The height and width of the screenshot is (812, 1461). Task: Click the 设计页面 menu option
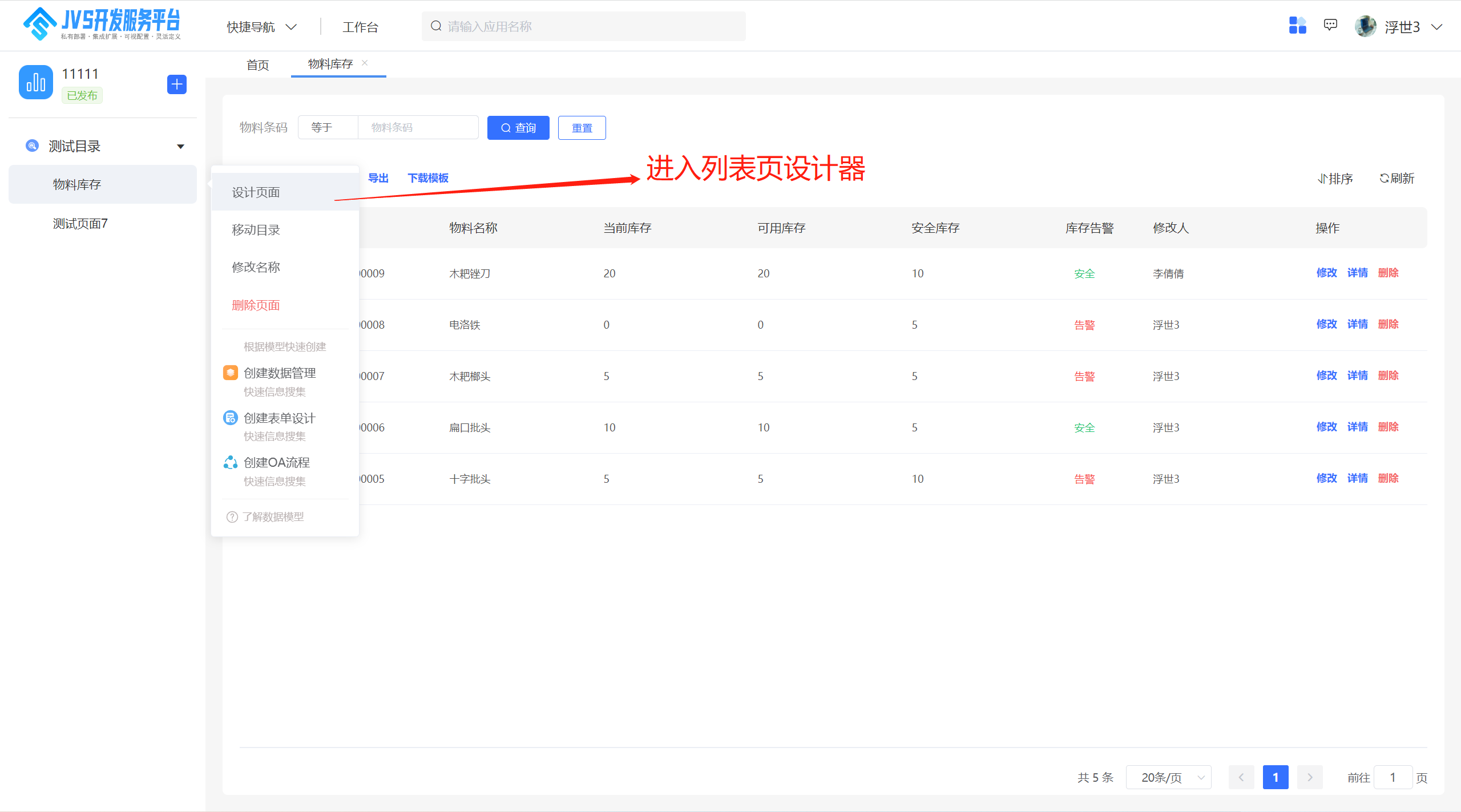[x=257, y=192]
